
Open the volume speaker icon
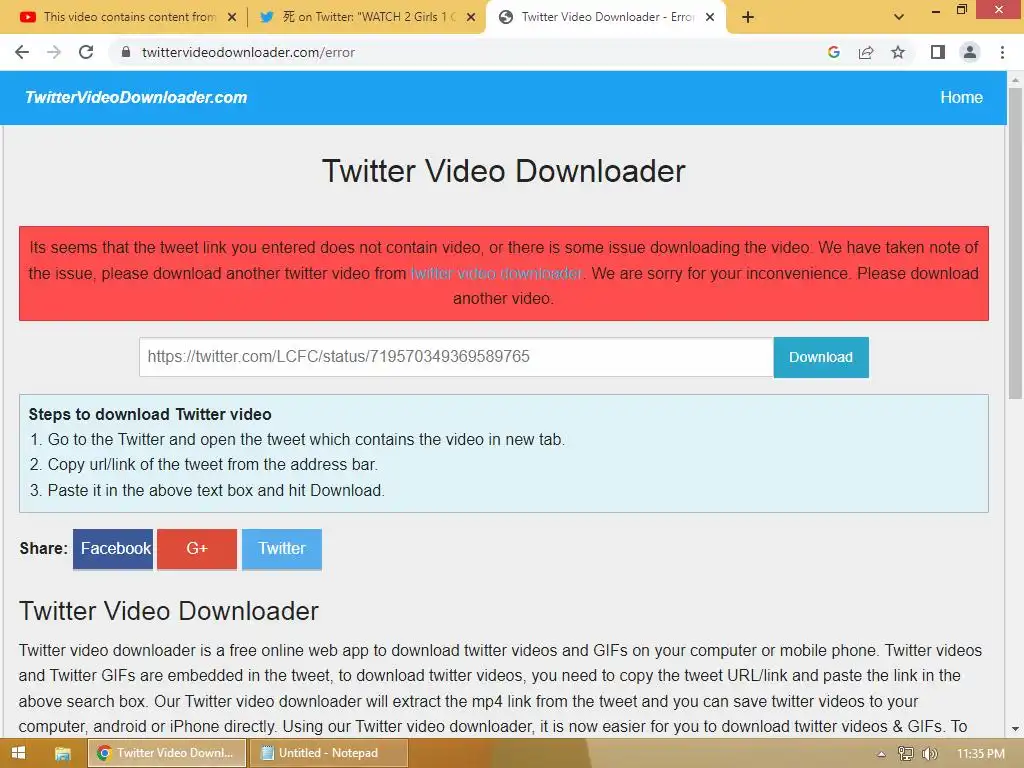pos(929,754)
